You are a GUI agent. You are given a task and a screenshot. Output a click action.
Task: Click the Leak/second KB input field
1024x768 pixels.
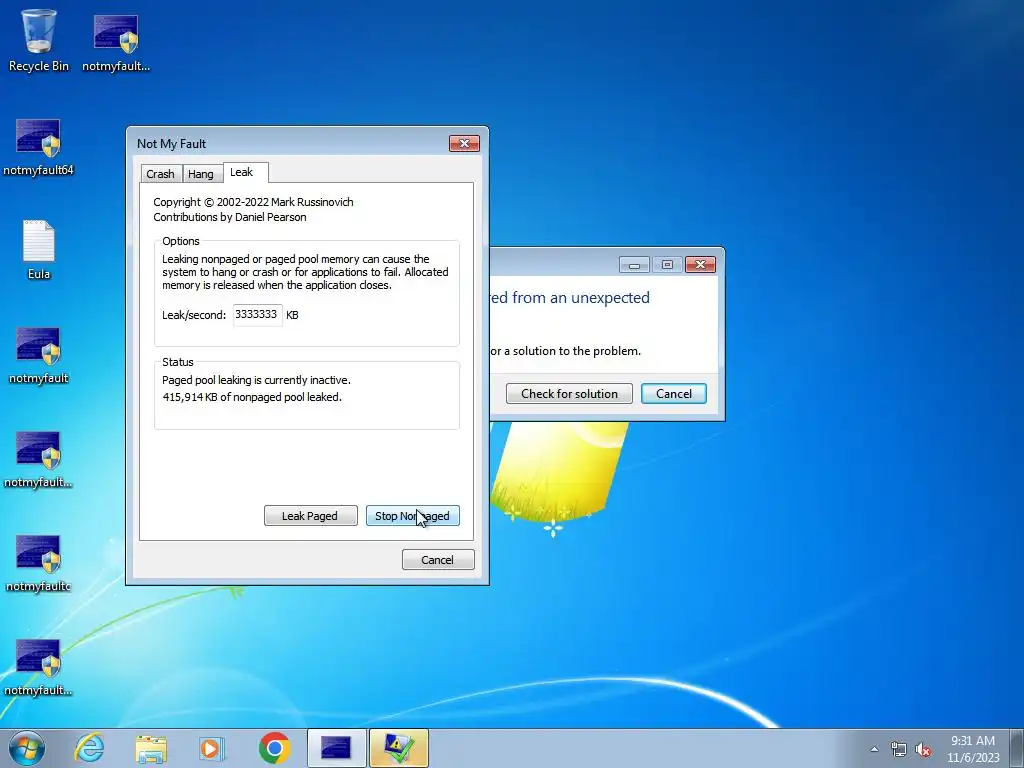pos(257,315)
